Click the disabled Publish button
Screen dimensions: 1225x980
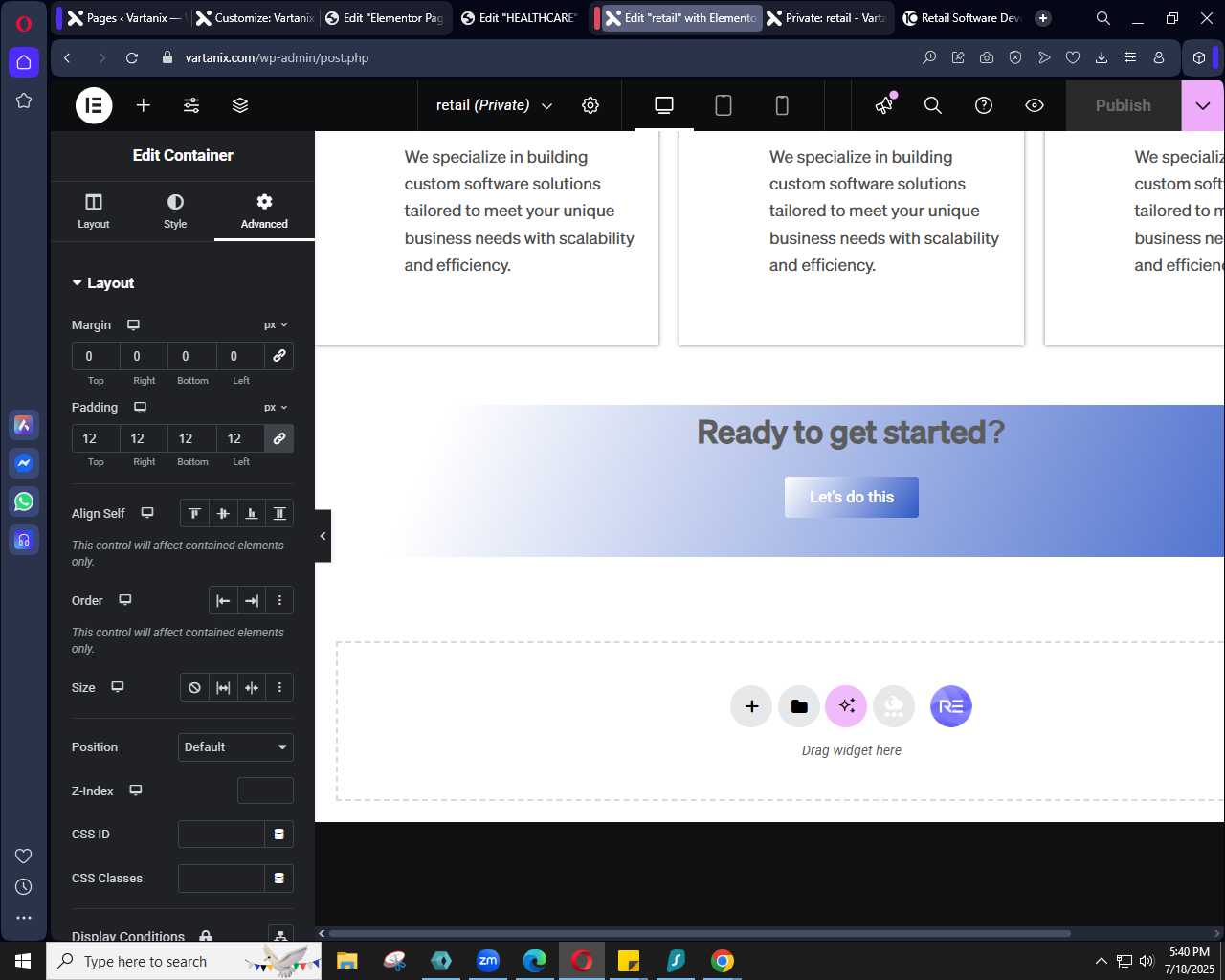[x=1124, y=105]
